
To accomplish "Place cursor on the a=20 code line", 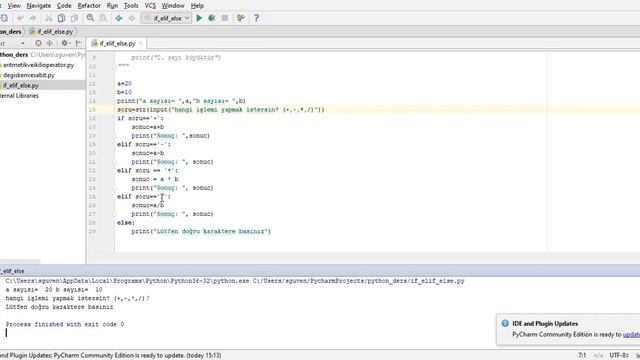I will point(124,84).
